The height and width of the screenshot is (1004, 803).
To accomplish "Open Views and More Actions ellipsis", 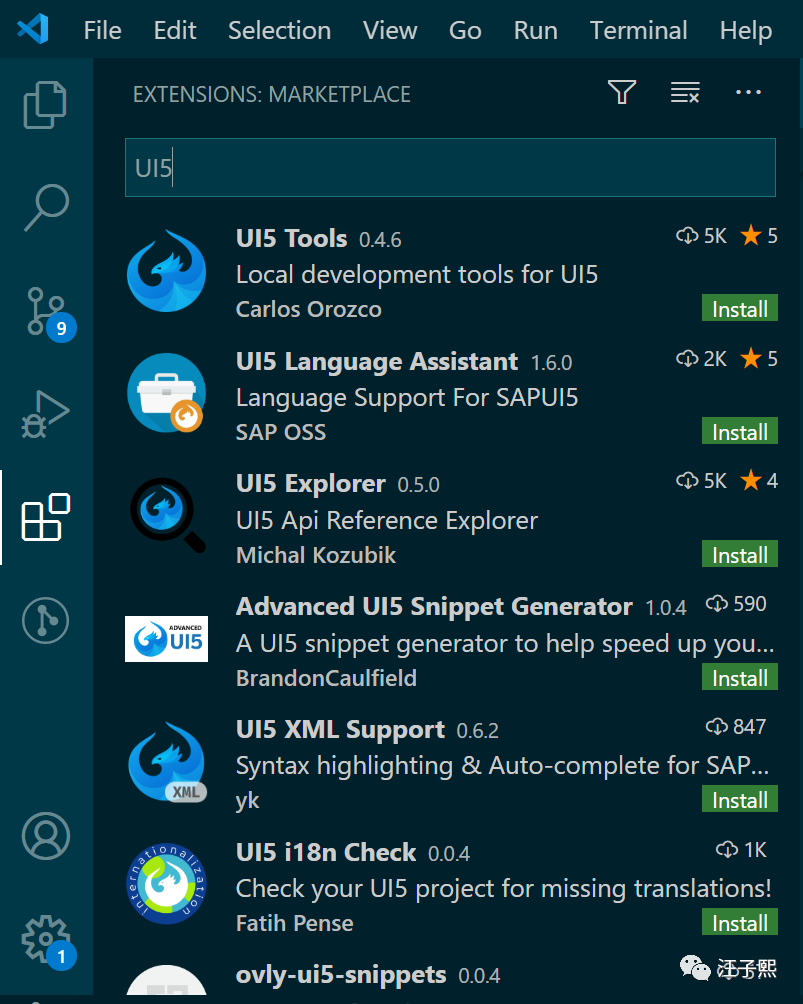I will 748,93.
